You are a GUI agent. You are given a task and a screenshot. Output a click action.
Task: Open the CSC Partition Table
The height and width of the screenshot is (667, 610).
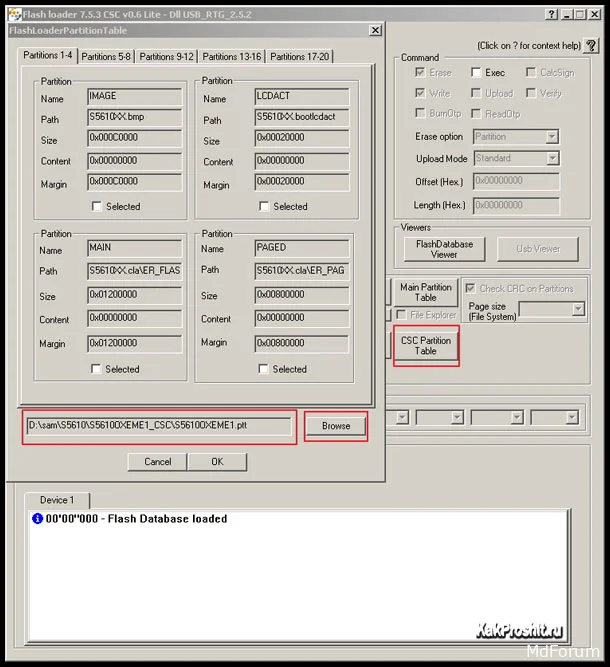tap(426, 345)
